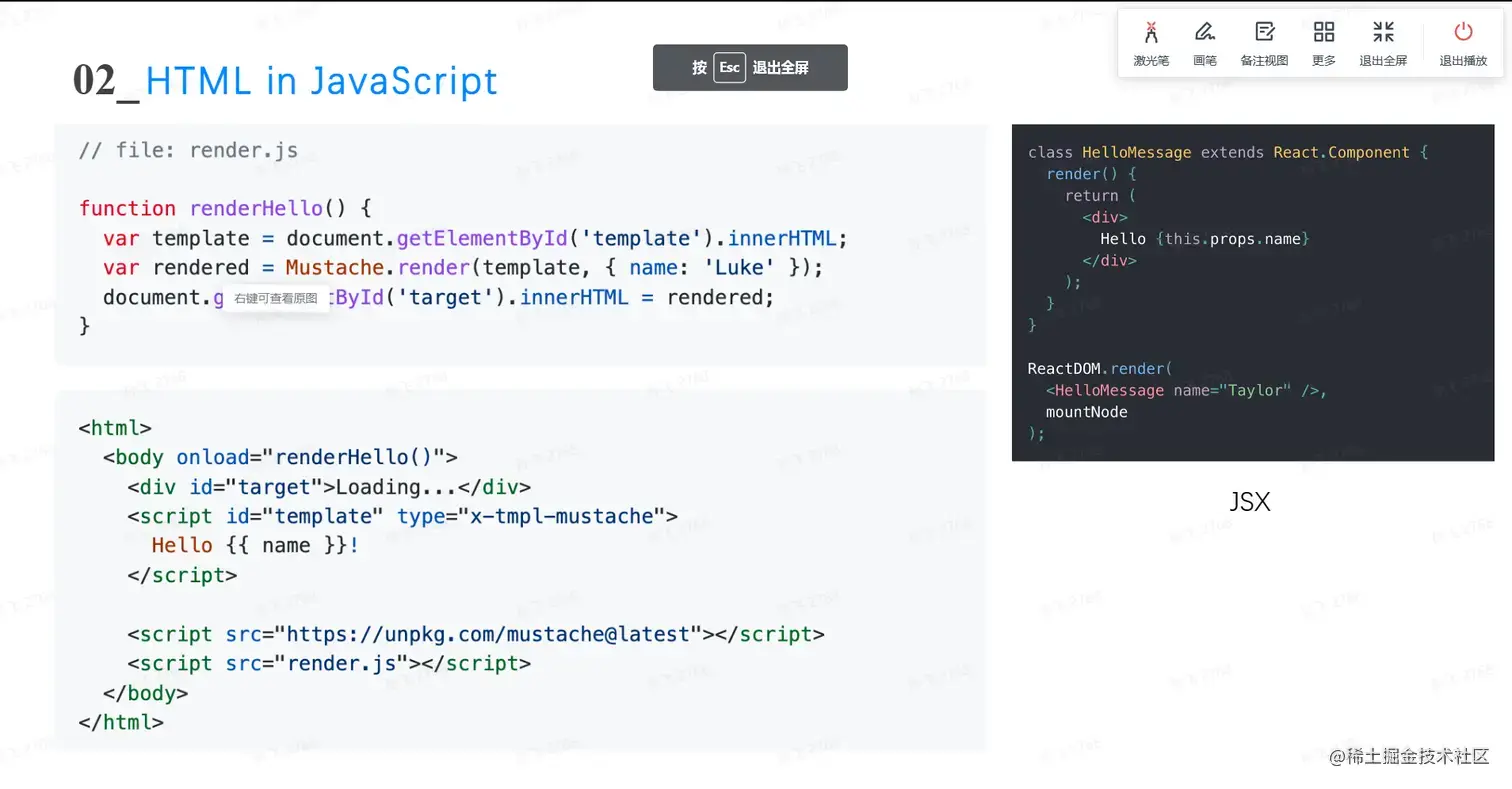Click the 'JSX' caption under the snippet
This screenshot has height=789, width=1512.
point(1250,502)
